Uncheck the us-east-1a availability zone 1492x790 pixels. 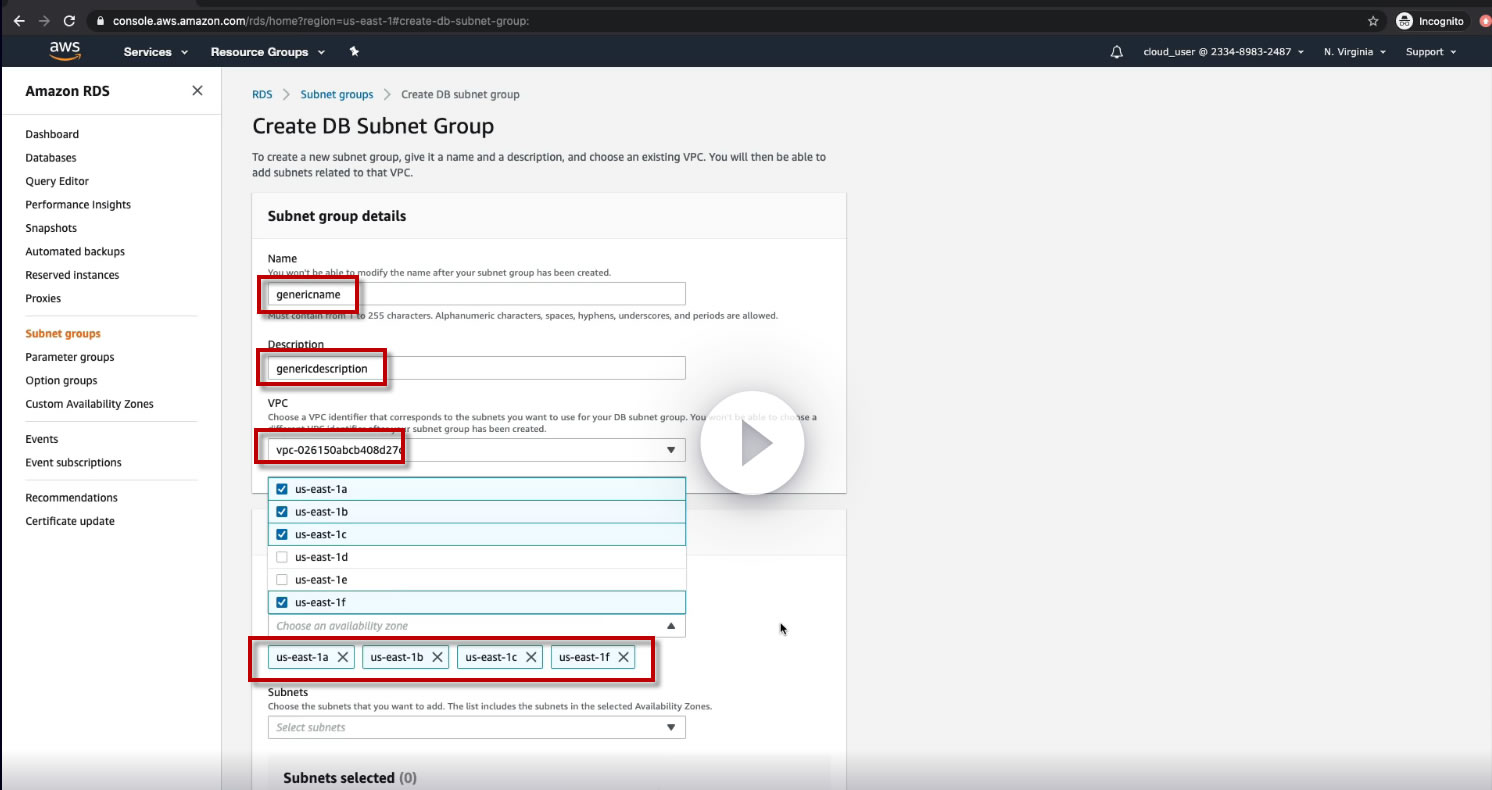coord(282,489)
